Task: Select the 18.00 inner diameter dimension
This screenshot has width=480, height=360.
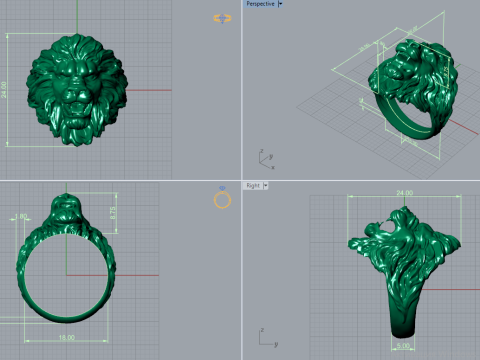Action: [x=67, y=338]
